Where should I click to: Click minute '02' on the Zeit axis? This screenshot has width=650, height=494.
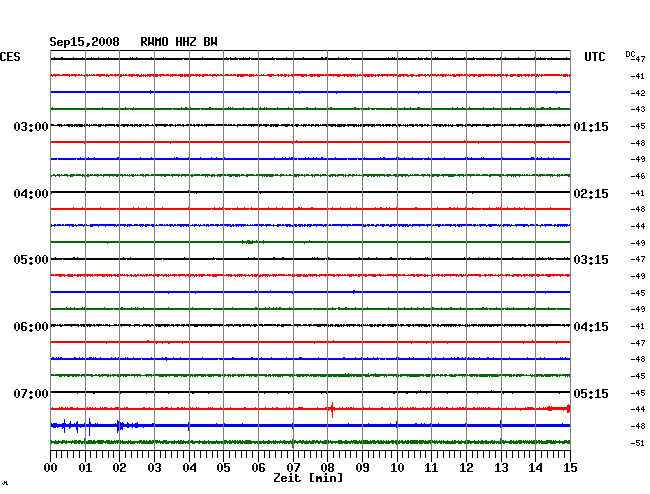(x=119, y=468)
